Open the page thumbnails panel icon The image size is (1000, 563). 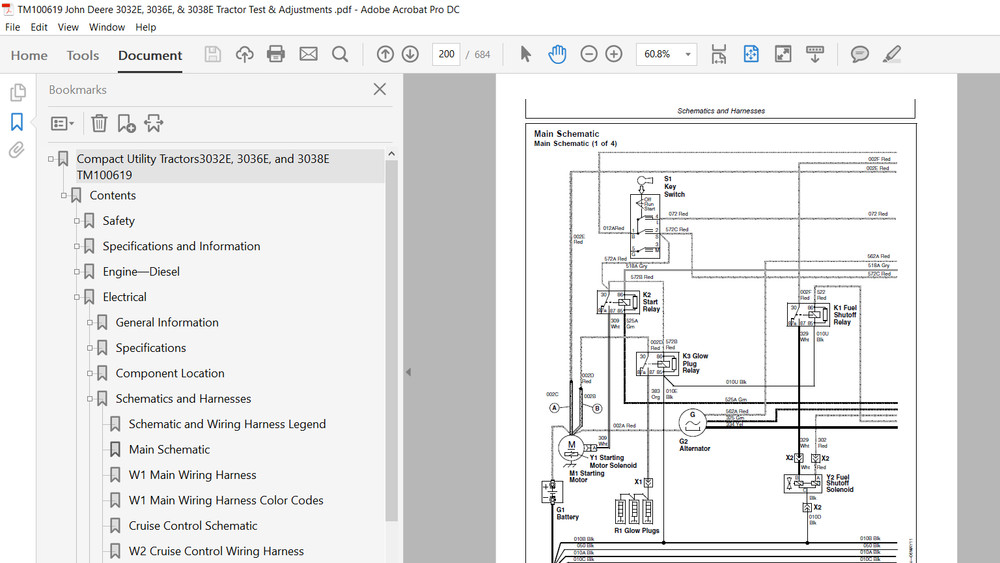coord(18,92)
